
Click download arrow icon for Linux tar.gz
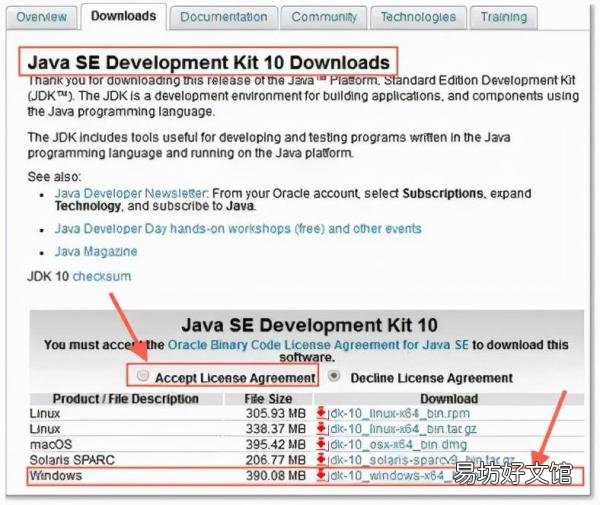(x=321, y=428)
